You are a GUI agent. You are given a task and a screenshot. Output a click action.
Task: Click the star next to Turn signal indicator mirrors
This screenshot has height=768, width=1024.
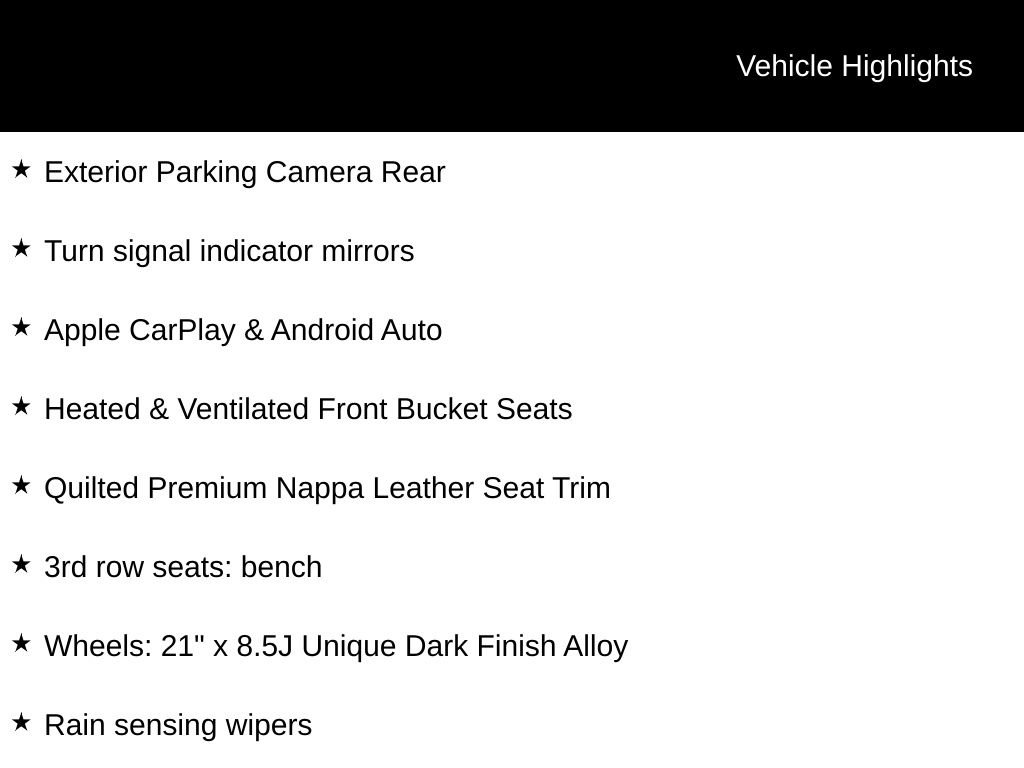point(21,249)
